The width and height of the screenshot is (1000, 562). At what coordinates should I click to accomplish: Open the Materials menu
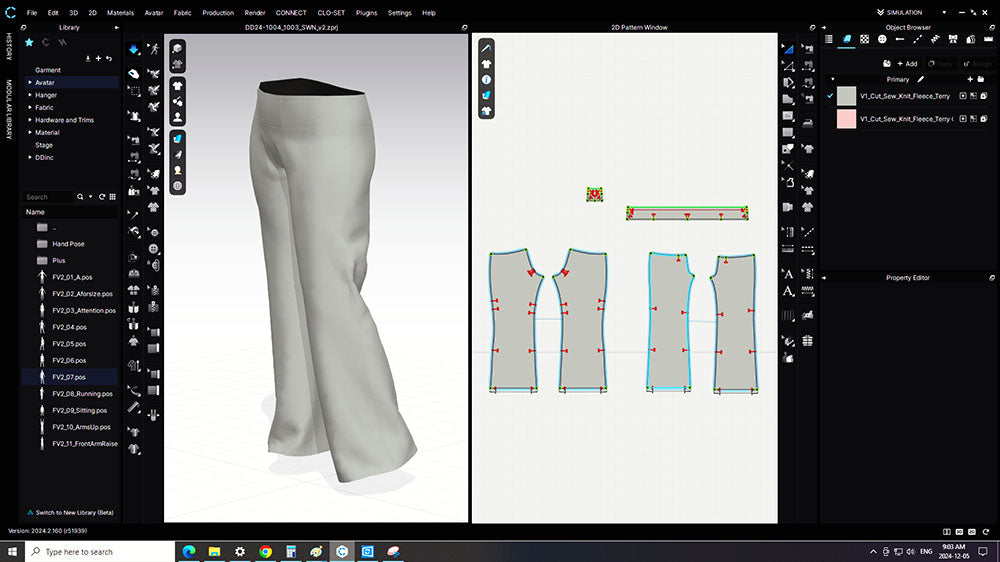tap(120, 13)
